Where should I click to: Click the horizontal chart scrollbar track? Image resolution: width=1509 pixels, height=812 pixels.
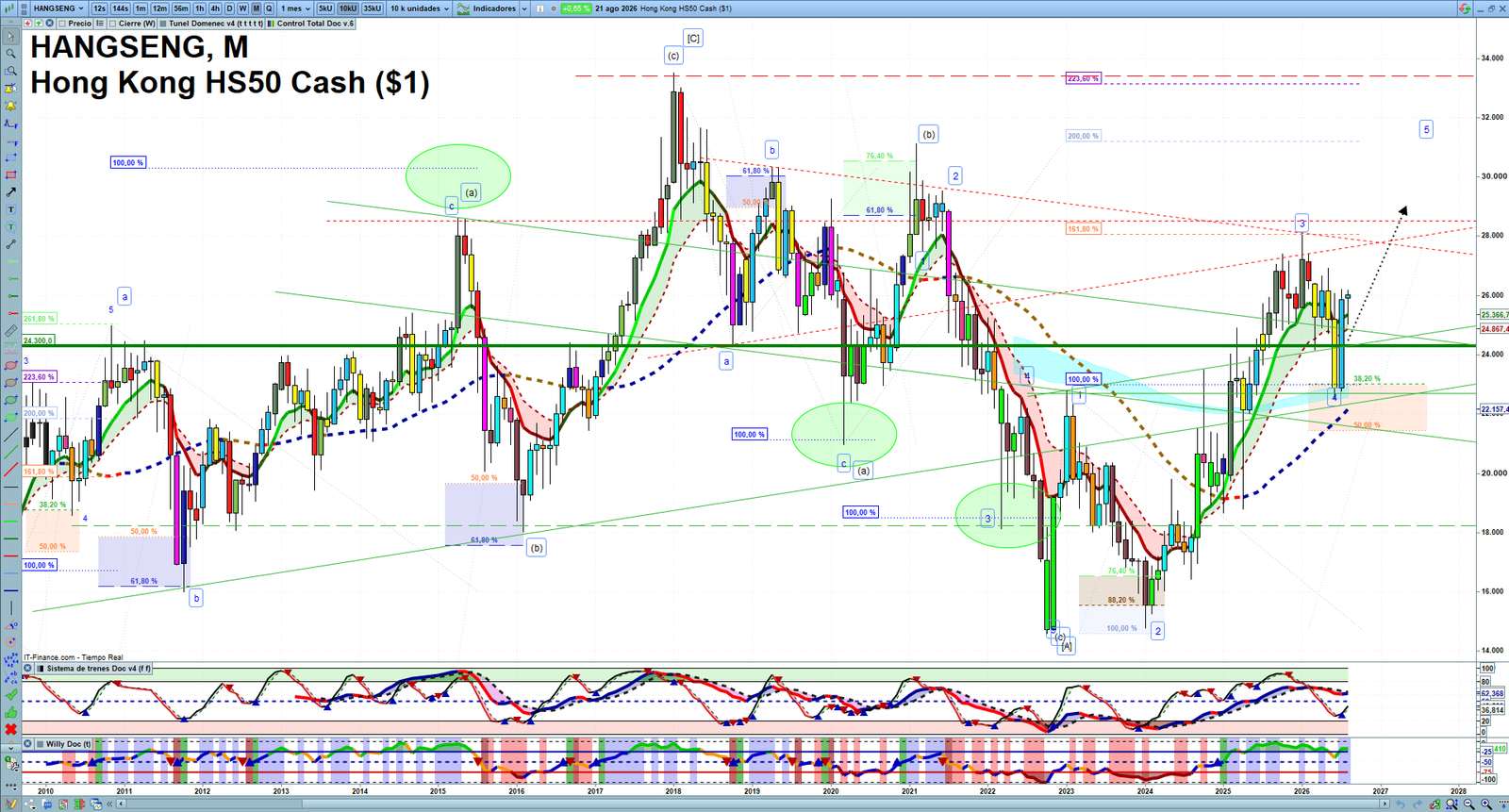[754, 804]
